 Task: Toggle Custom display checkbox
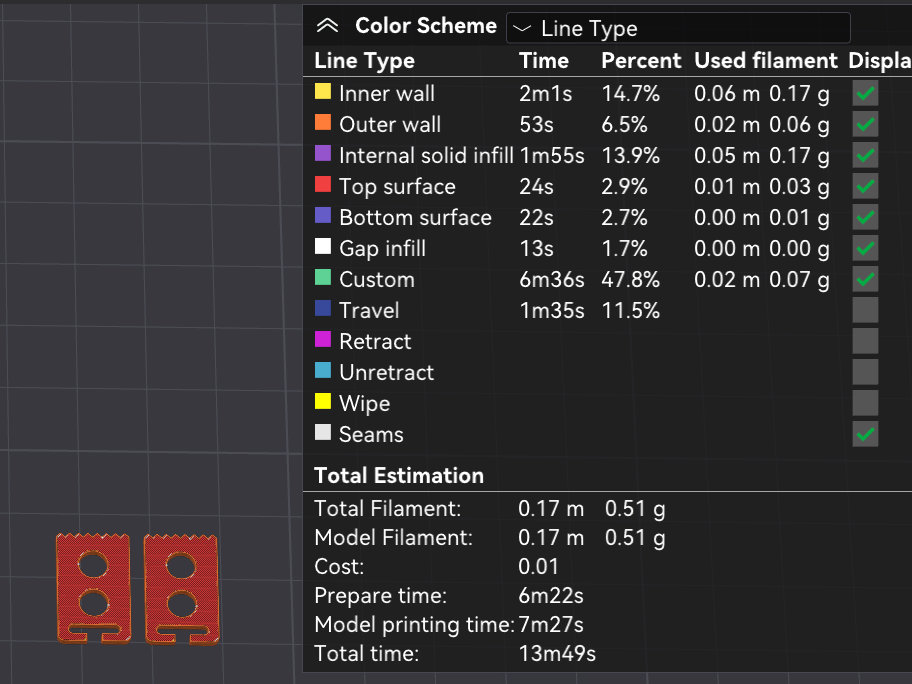click(865, 279)
